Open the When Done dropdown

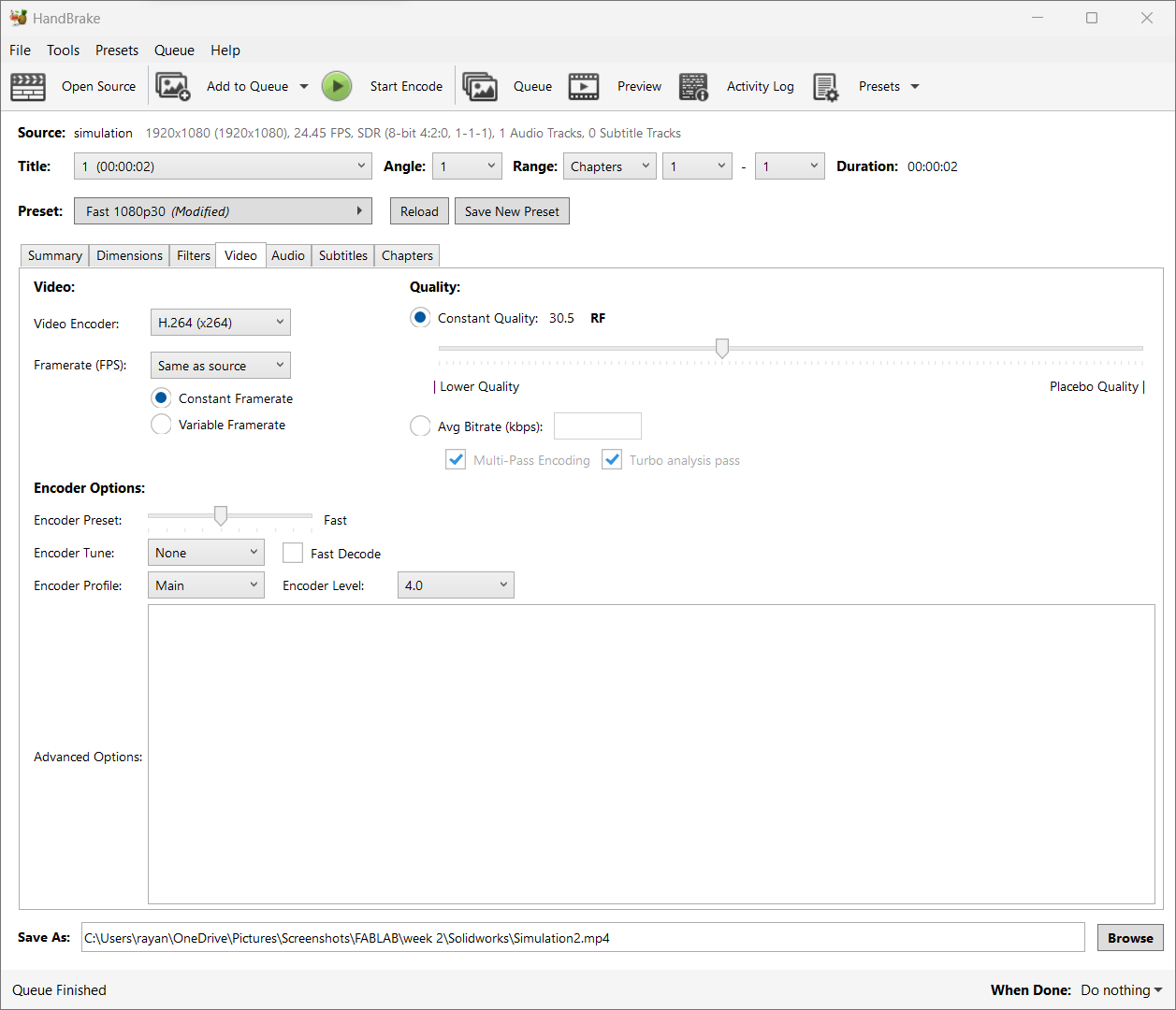click(x=1121, y=990)
